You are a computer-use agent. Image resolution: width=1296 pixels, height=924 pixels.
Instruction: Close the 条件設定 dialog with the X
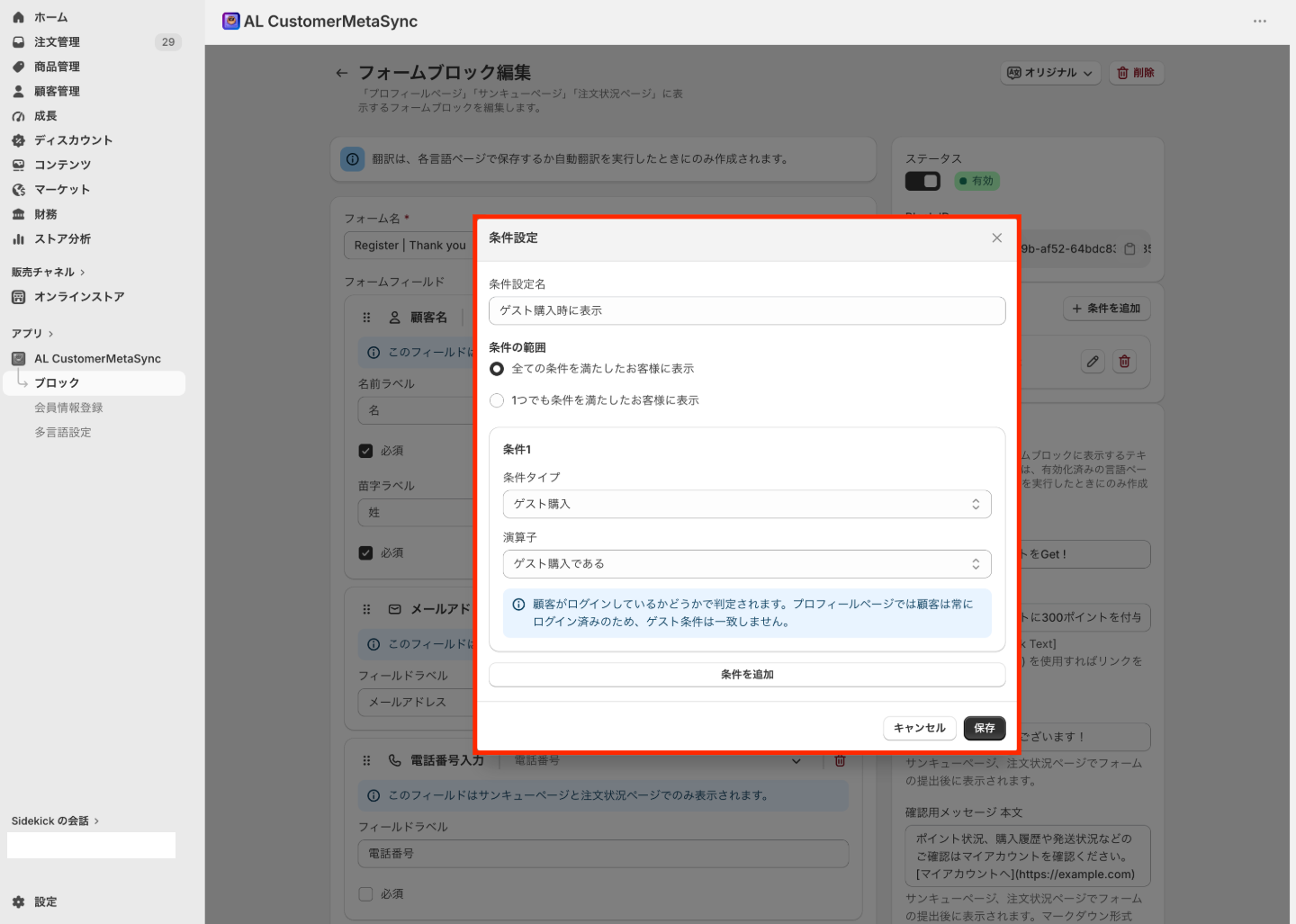click(x=996, y=238)
